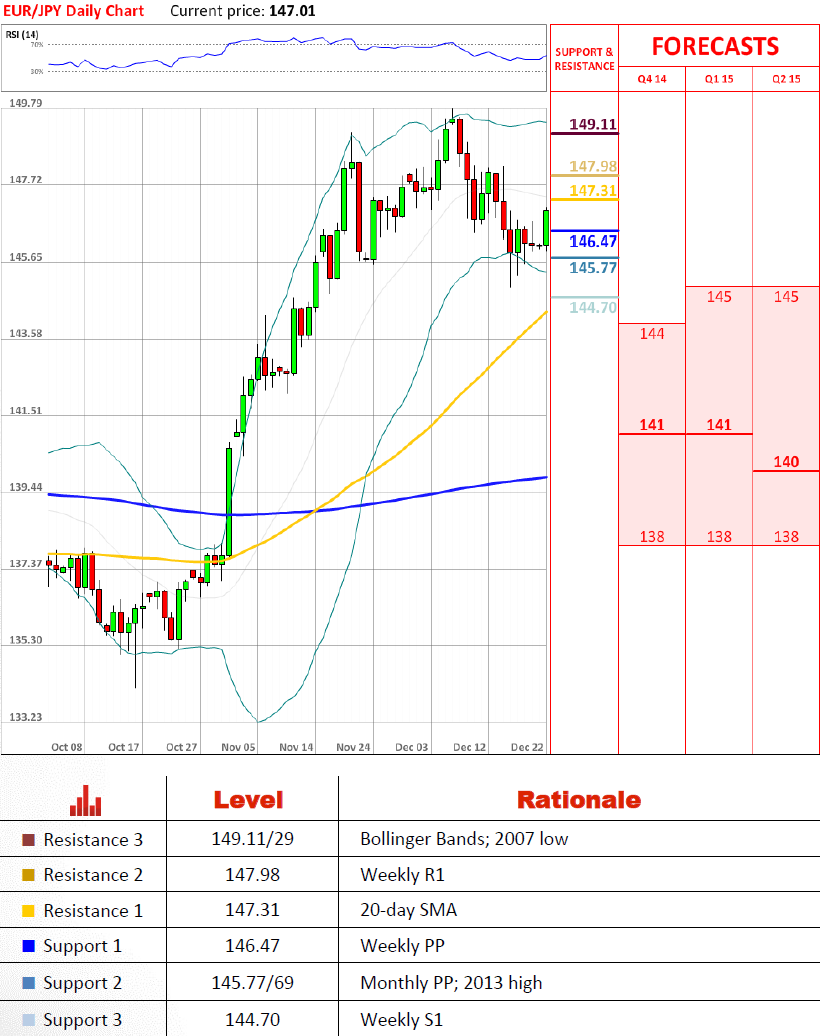Click the 'Level' table column header

pos(248,799)
